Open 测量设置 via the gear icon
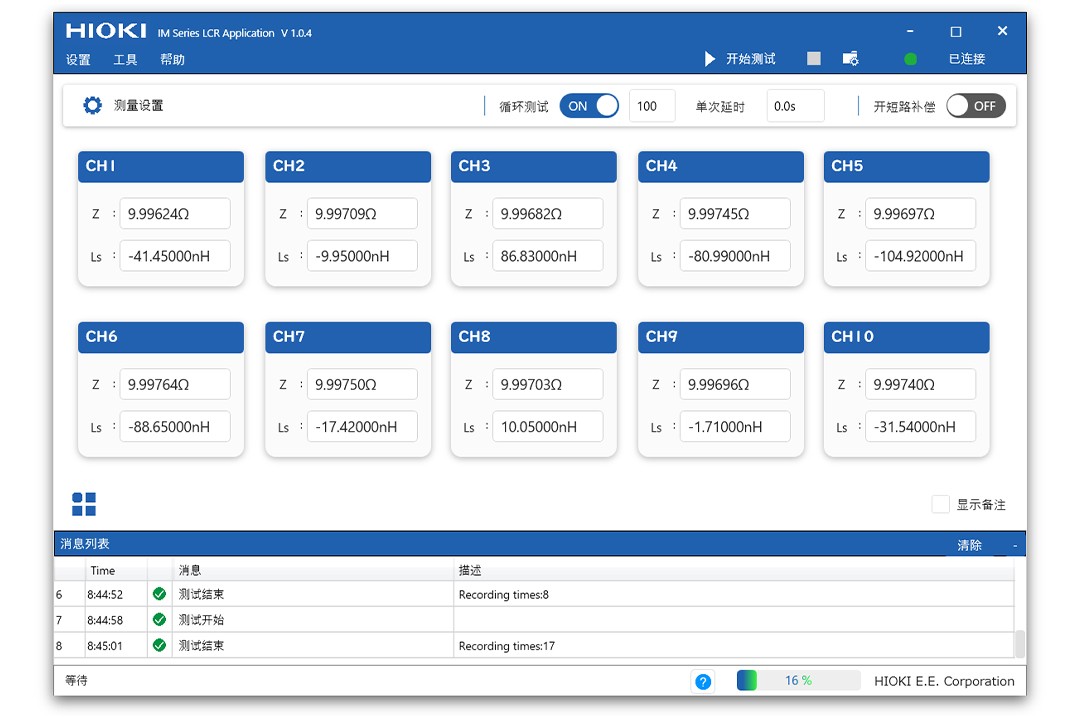 pyautogui.click(x=93, y=106)
